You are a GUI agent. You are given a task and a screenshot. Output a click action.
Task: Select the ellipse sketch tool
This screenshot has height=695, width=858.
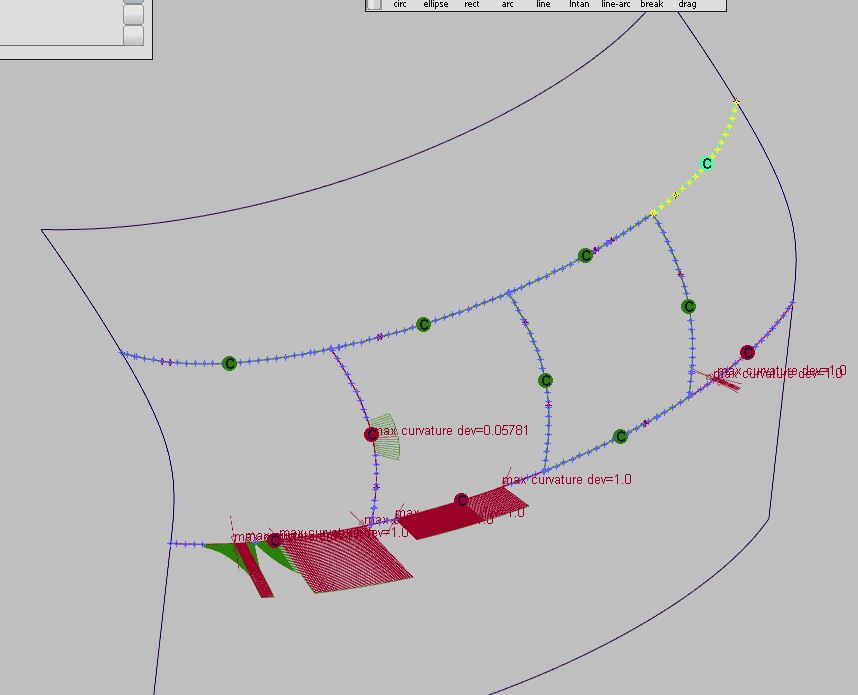pyautogui.click(x=436, y=4)
